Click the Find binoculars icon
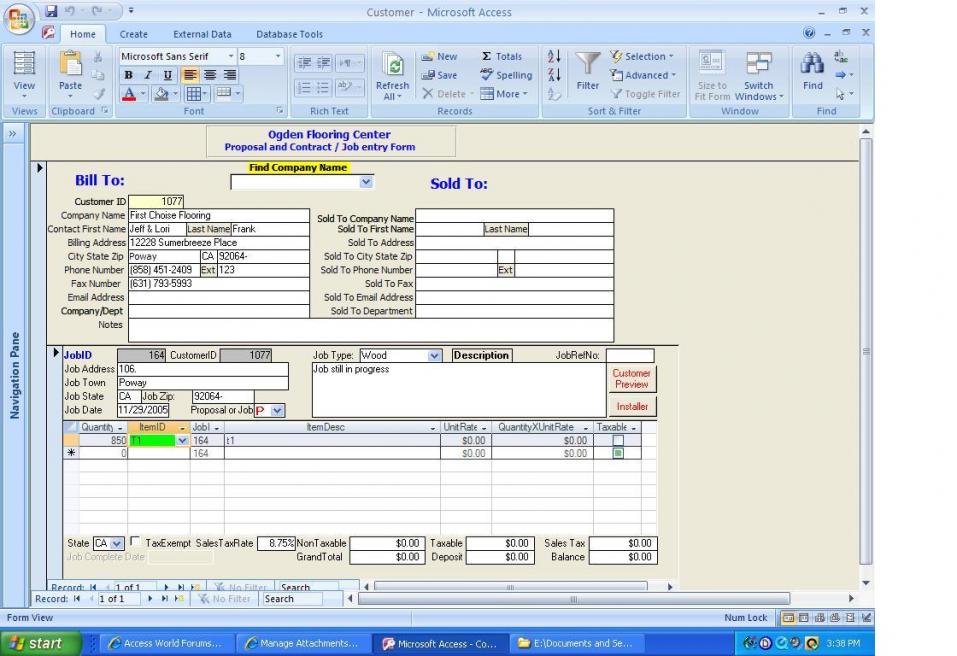 pos(812,63)
